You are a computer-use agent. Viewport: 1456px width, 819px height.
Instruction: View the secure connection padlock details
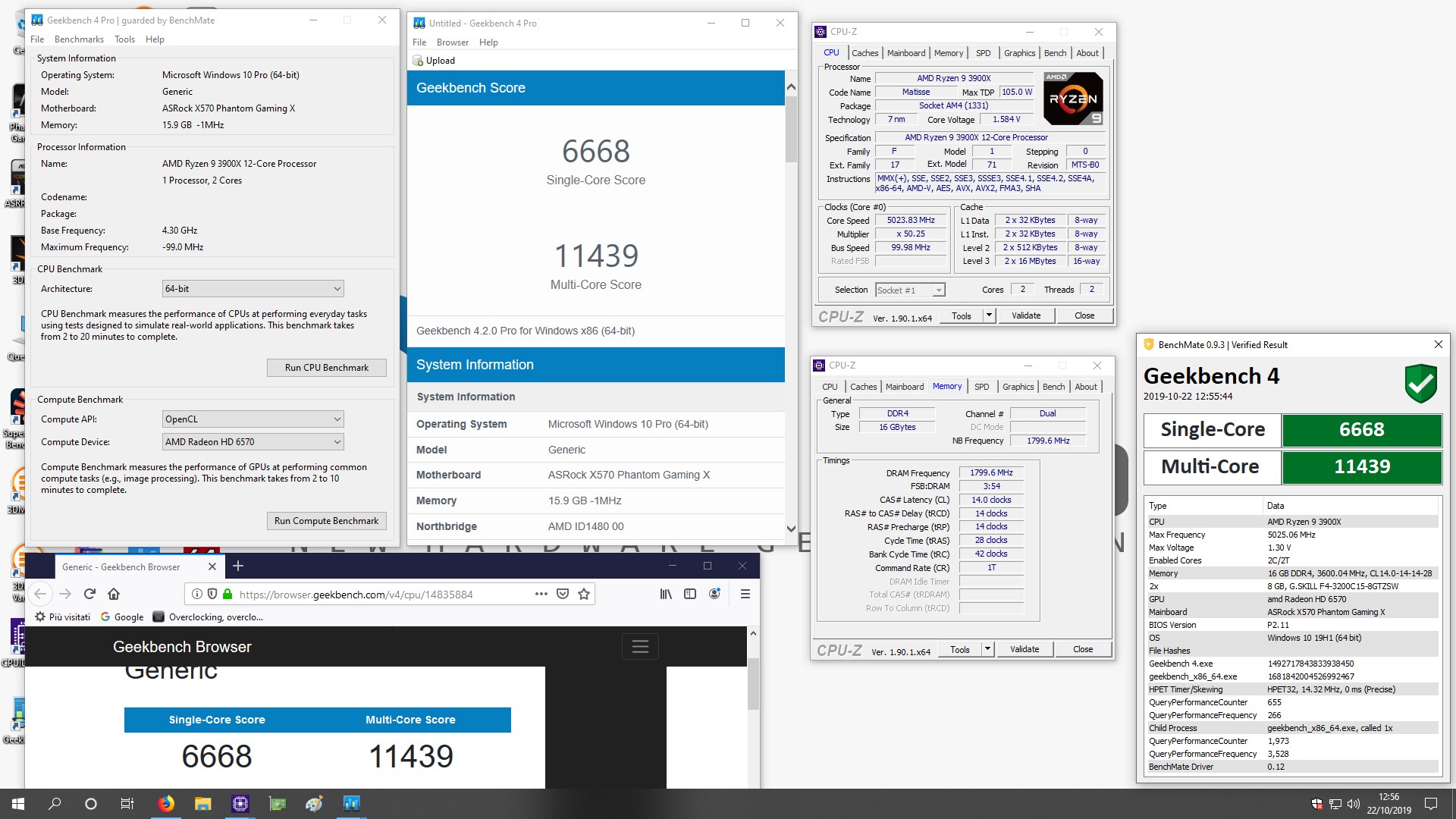[x=227, y=594]
